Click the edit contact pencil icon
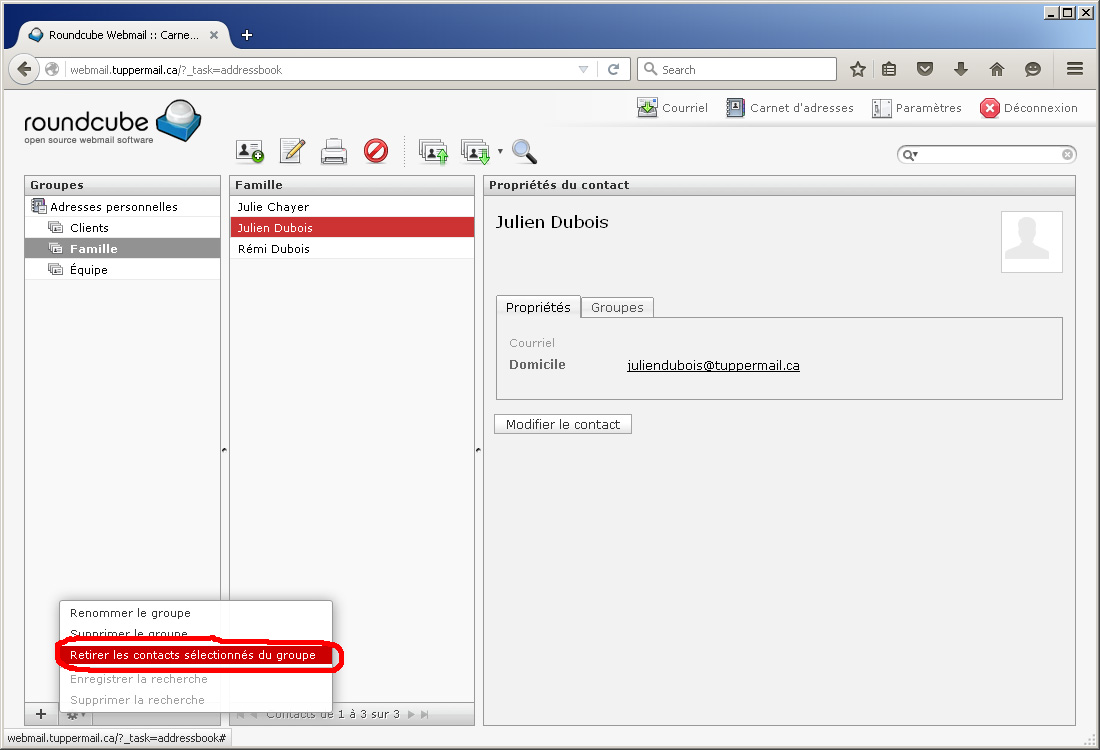The width and height of the screenshot is (1100, 750). click(x=291, y=151)
